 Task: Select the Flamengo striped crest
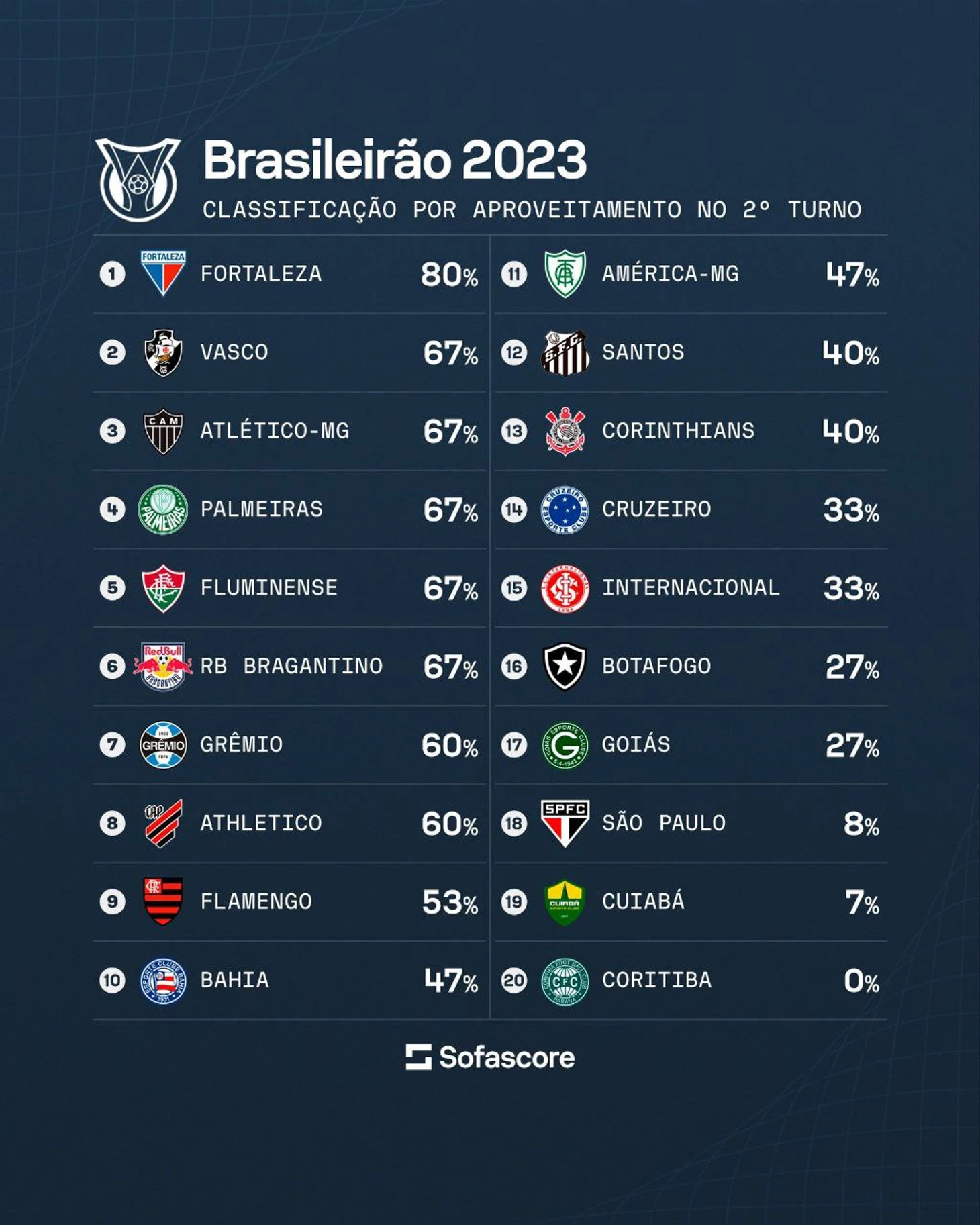[163, 901]
